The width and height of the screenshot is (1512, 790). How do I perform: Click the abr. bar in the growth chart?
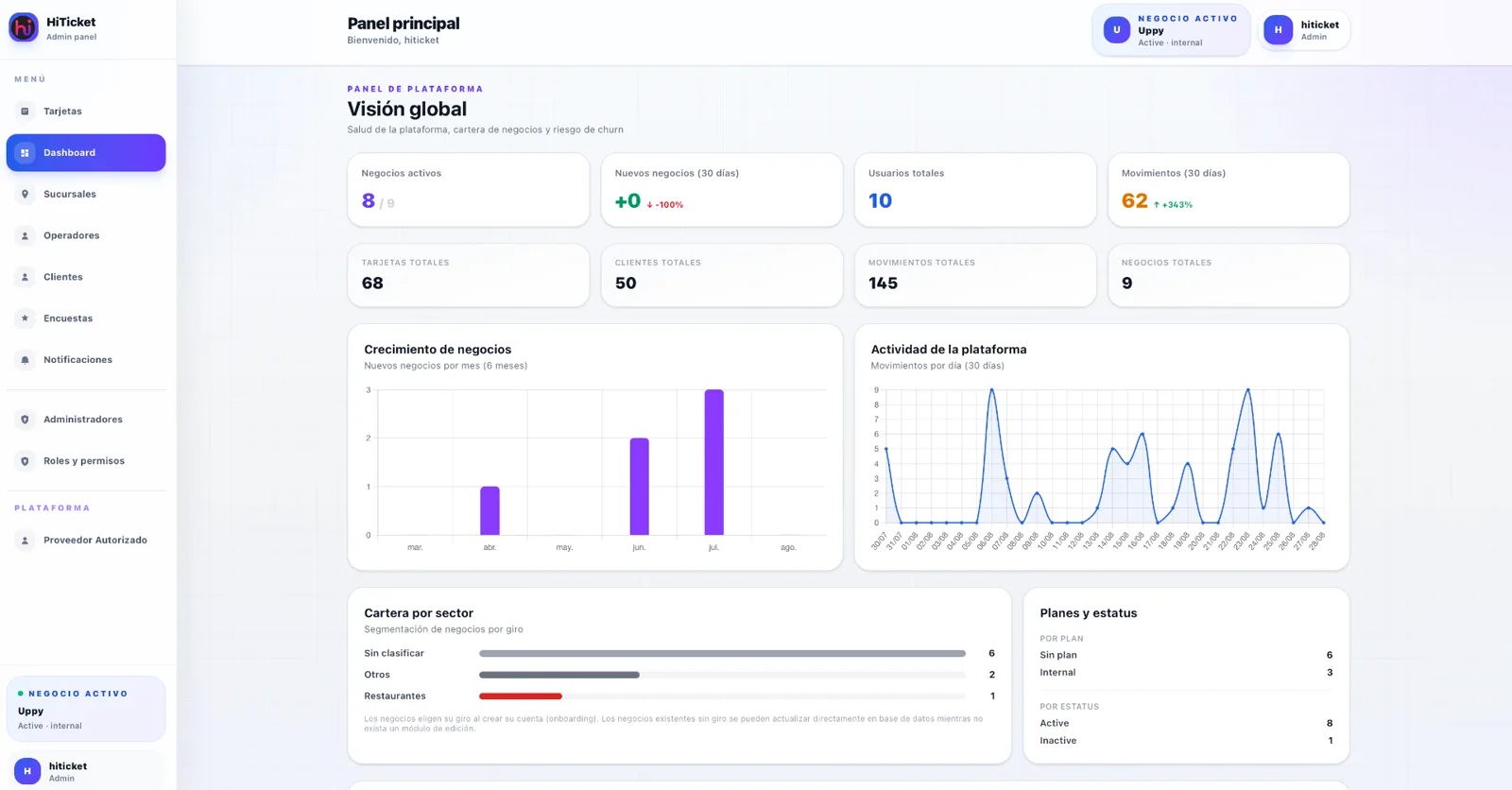tap(490, 511)
